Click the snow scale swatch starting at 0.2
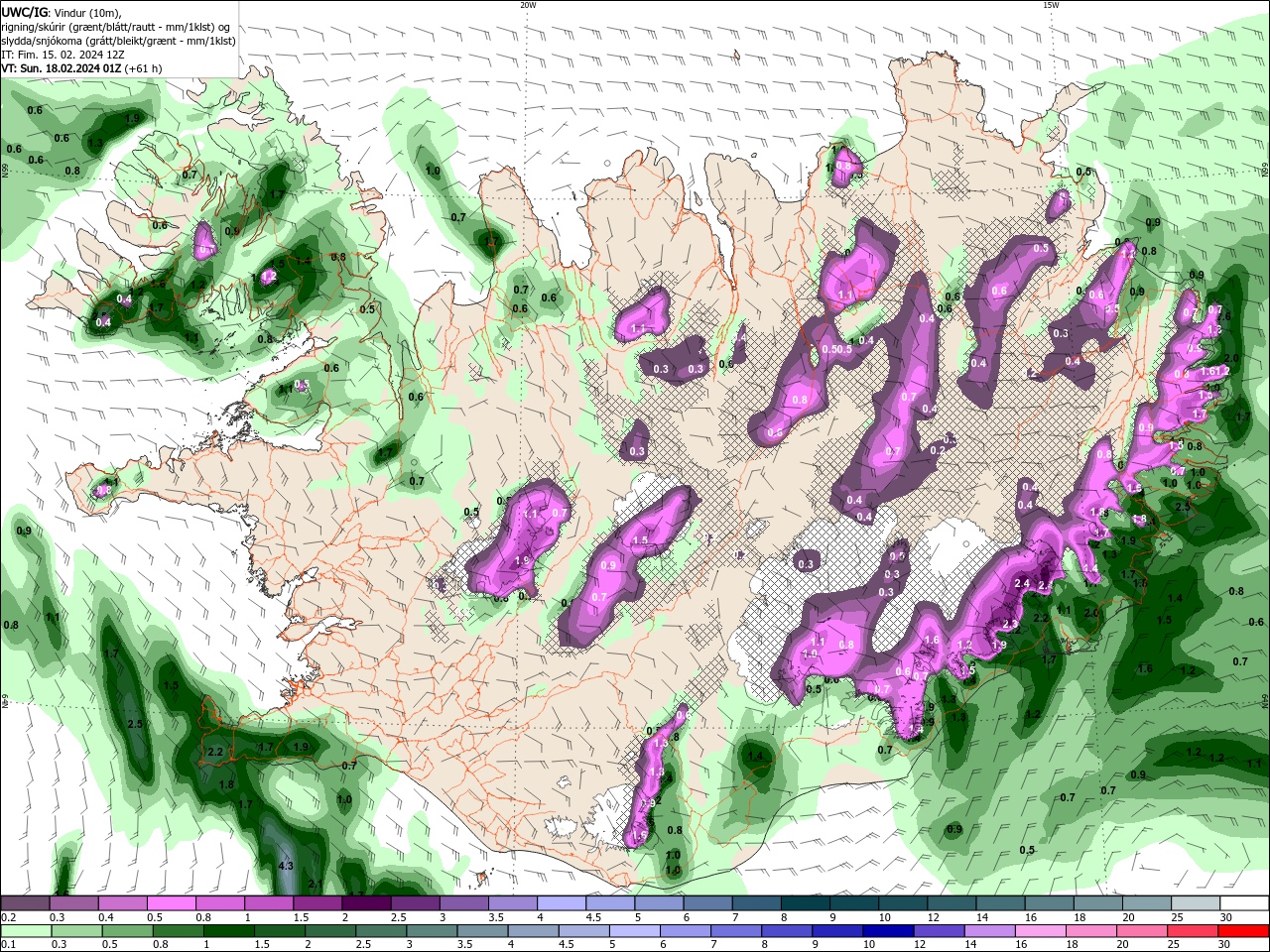Image resolution: width=1270 pixels, height=952 pixels. pyautogui.click(x=26, y=903)
